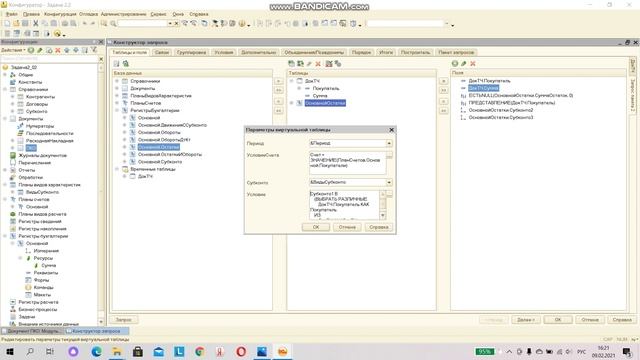Click the 1C application icon on taskbar

coord(282,351)
